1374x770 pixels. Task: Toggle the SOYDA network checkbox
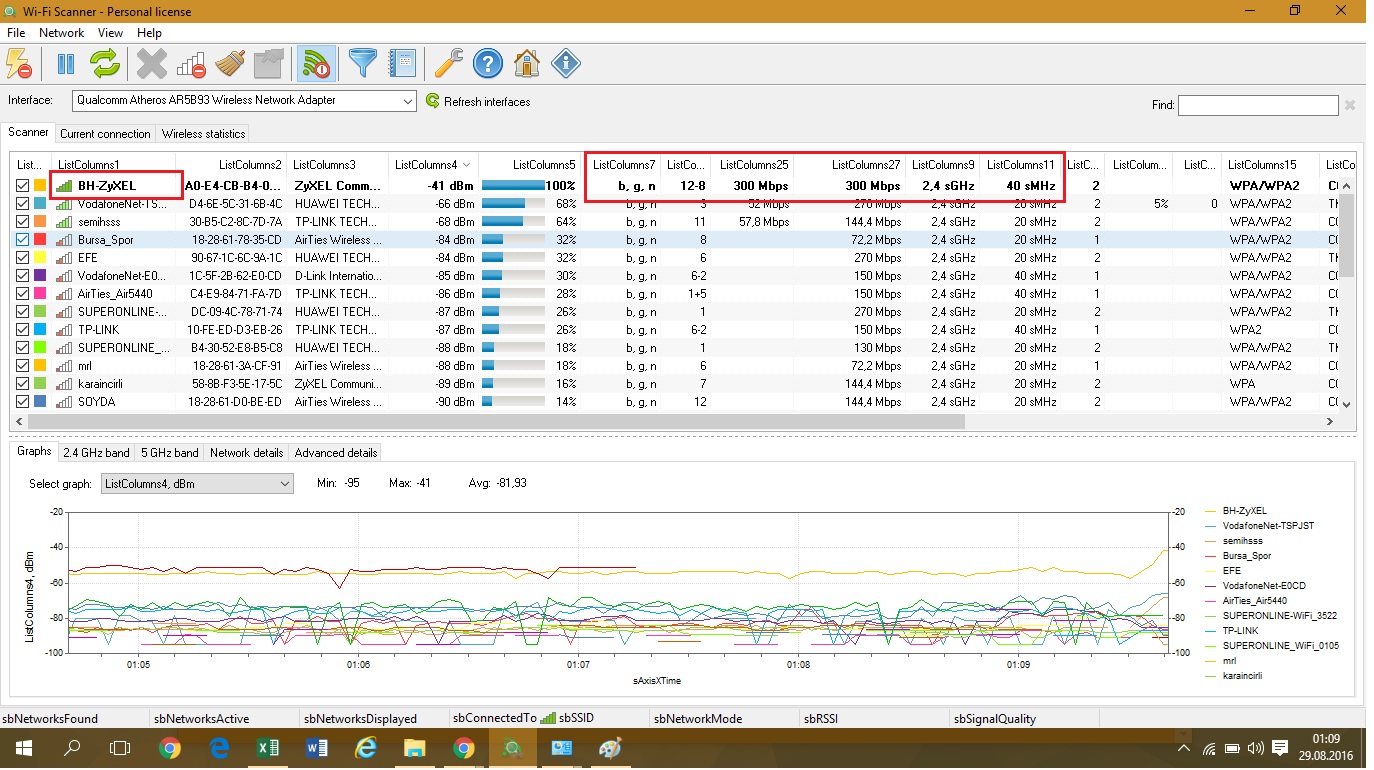pyautogui.click(x=23, y=402)
